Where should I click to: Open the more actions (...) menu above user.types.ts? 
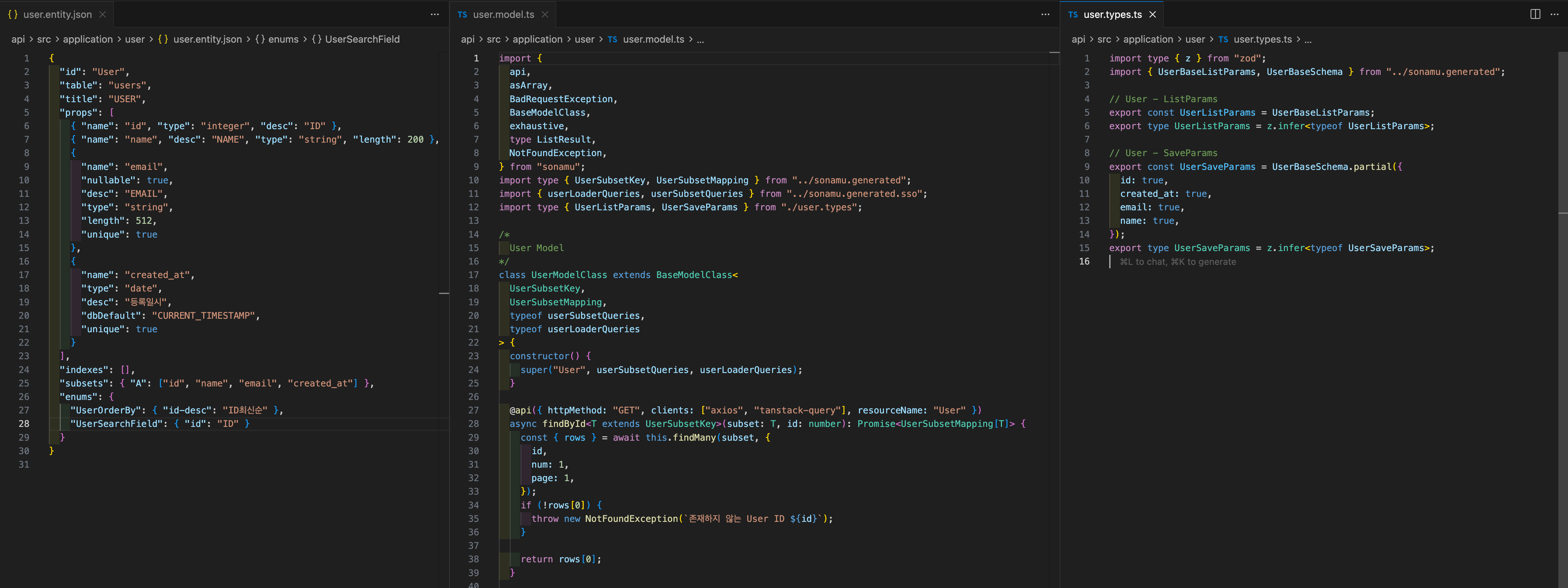(1555, 14)
